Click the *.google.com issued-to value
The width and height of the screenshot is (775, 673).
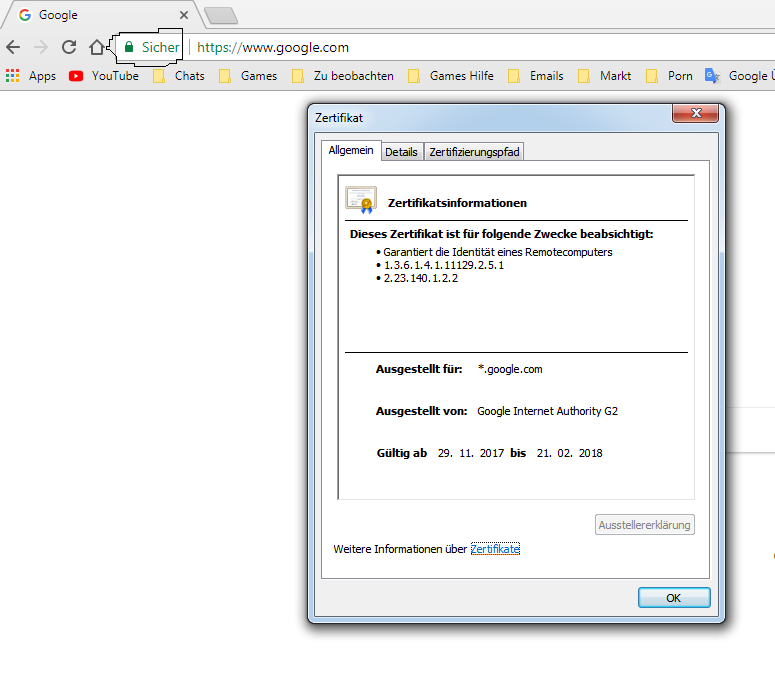pyautogui.click(x=510, y=369)
